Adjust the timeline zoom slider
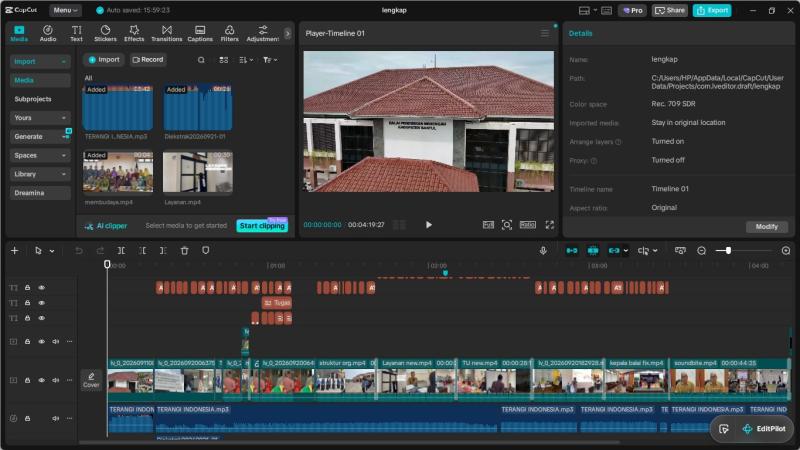 pyautogui.click(x=728, y=251)
